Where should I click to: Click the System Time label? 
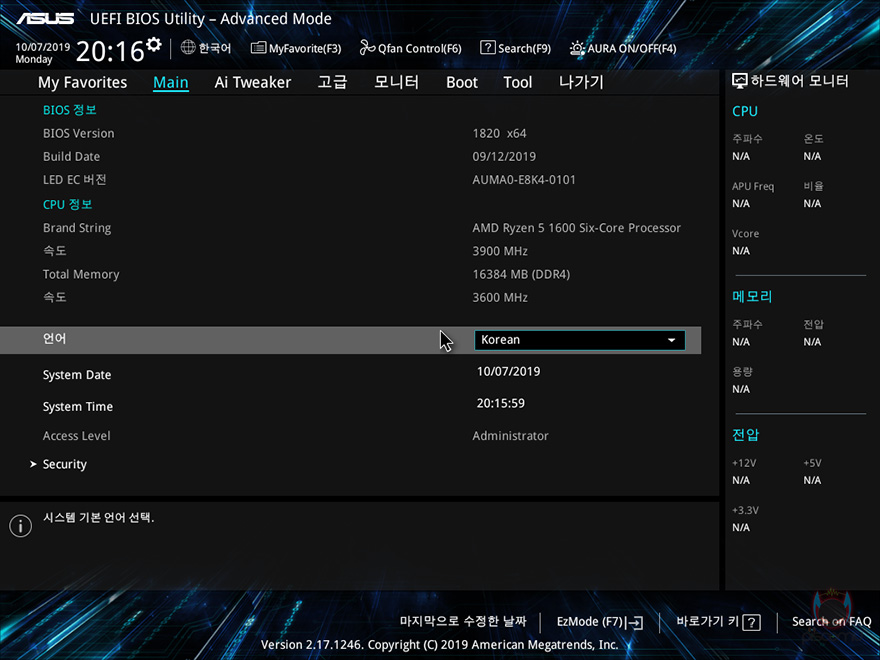tap(77, 407)
